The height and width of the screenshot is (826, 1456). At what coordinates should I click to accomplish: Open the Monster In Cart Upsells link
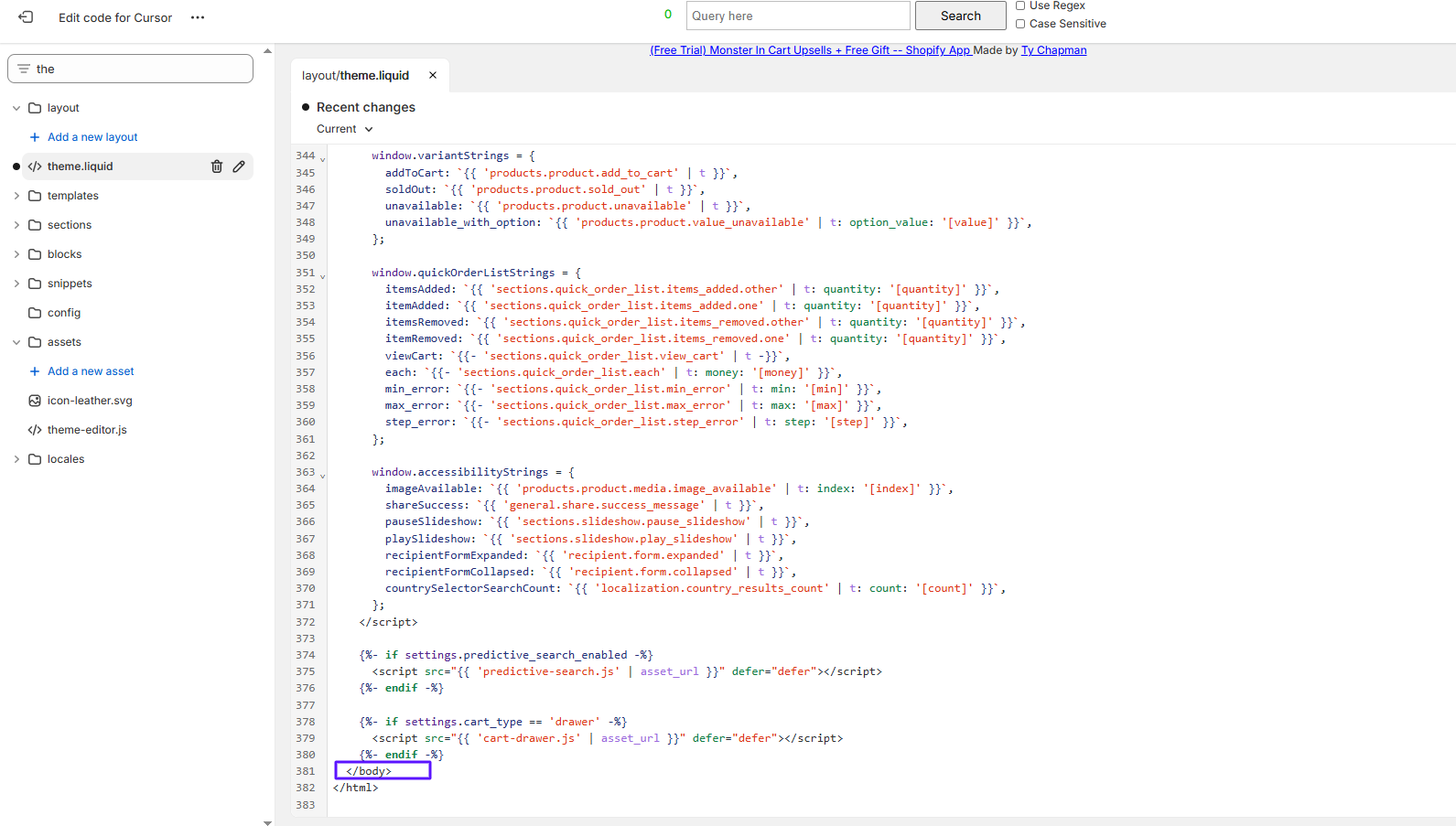click(811, 50)
